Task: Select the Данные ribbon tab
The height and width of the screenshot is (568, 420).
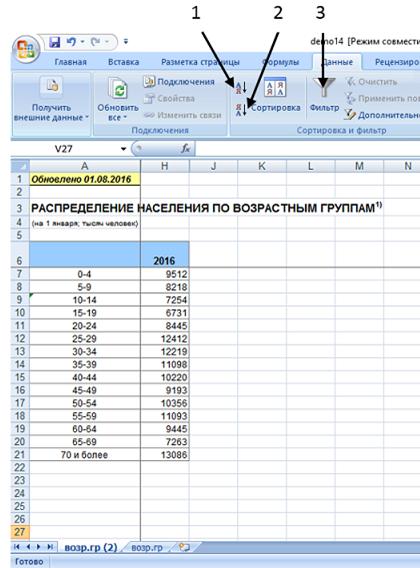Action: (x=337, y=62)
